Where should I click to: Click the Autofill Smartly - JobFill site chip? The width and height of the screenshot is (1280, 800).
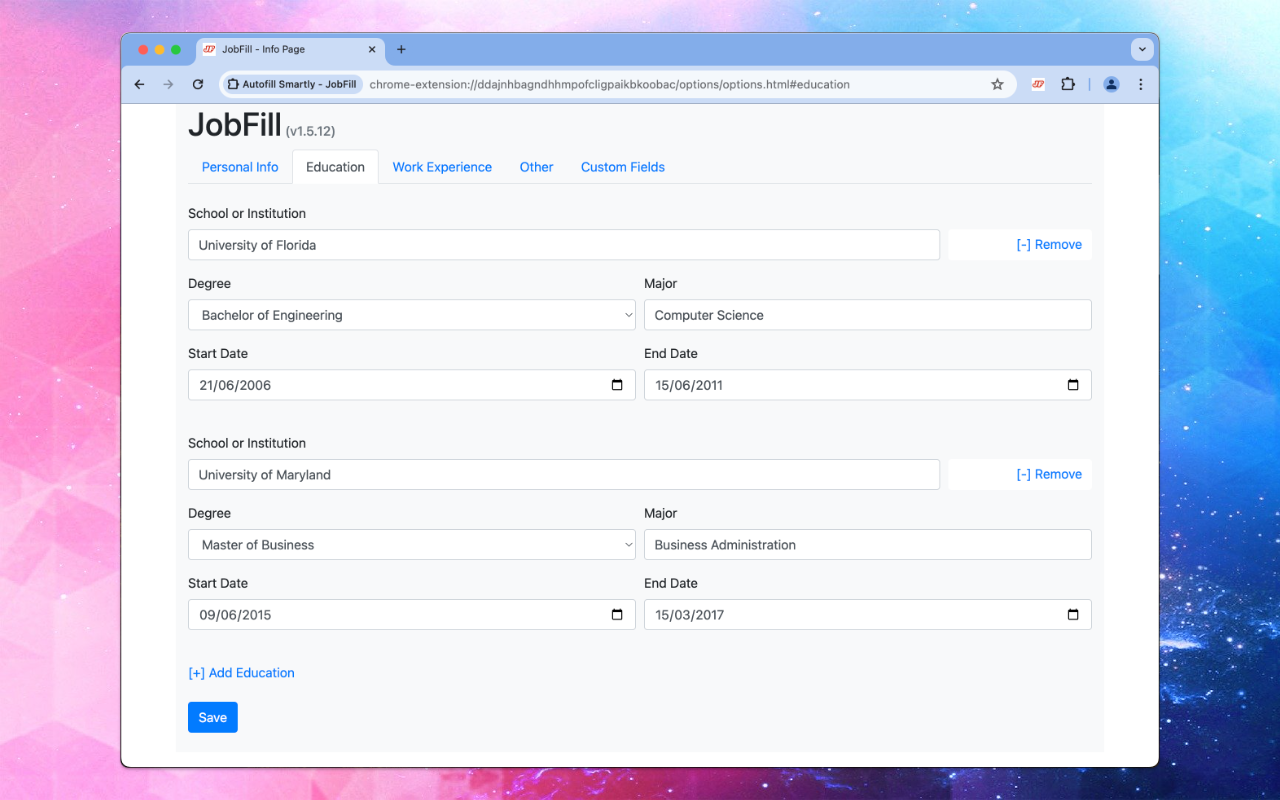click(292, 85)
